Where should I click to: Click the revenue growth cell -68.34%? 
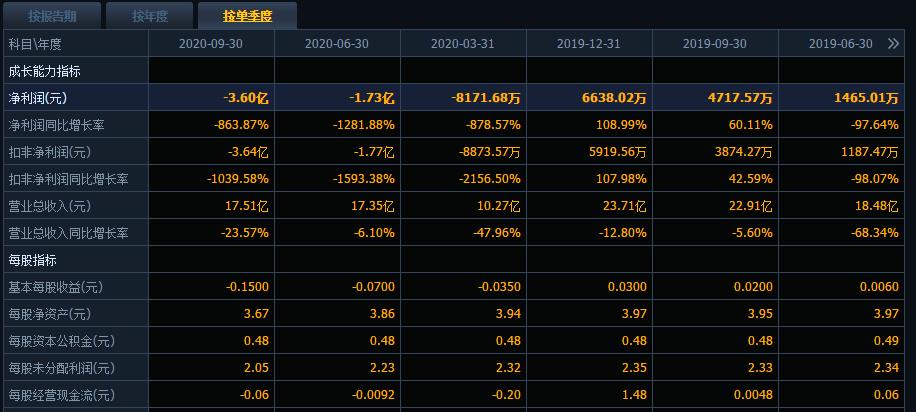click(x=874, y=233)
